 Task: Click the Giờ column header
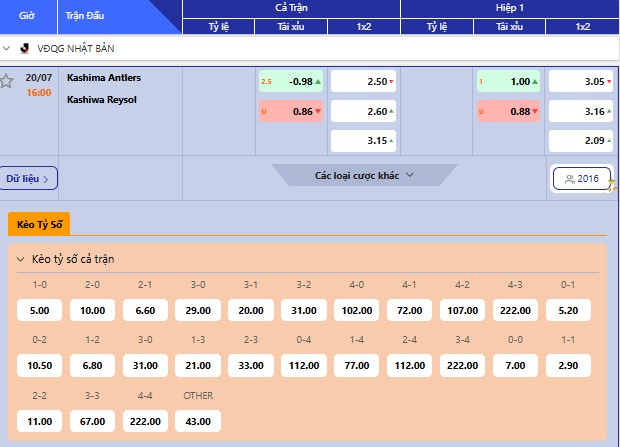(x=27, y=16)
